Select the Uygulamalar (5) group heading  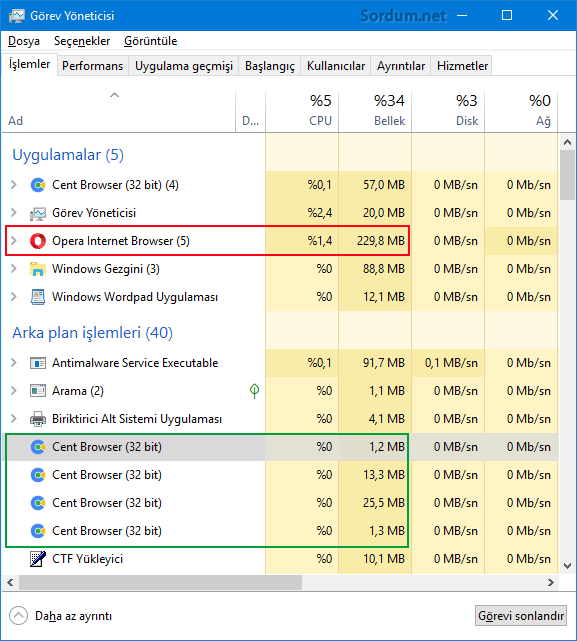click(68, 155)
